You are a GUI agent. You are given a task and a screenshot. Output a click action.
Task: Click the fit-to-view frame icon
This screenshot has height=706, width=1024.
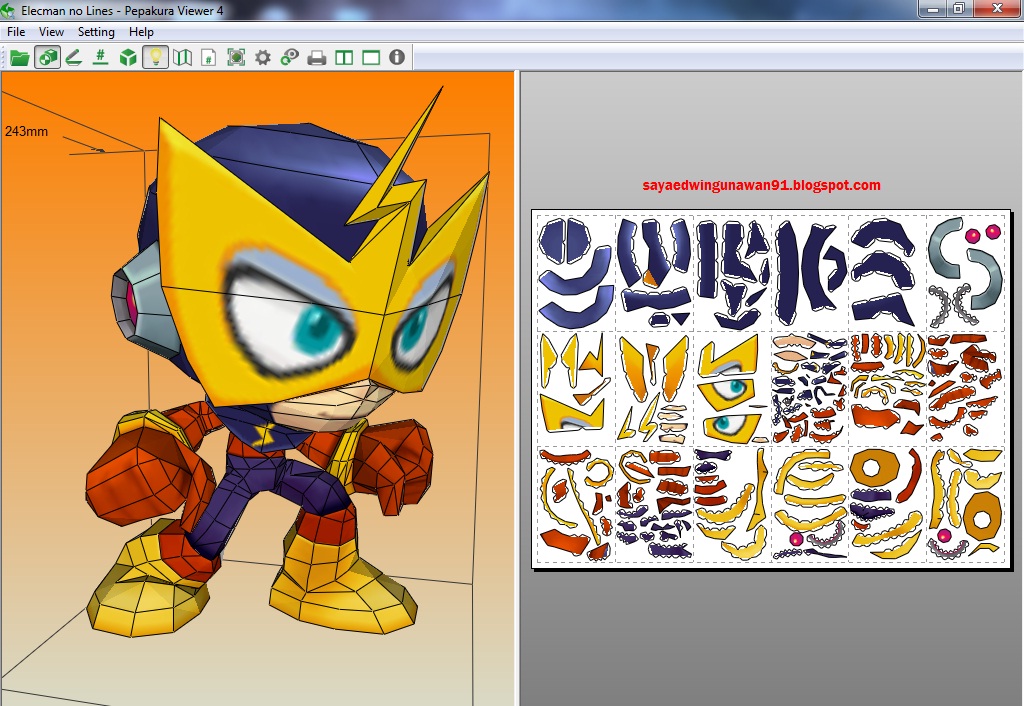click(236, 57)
